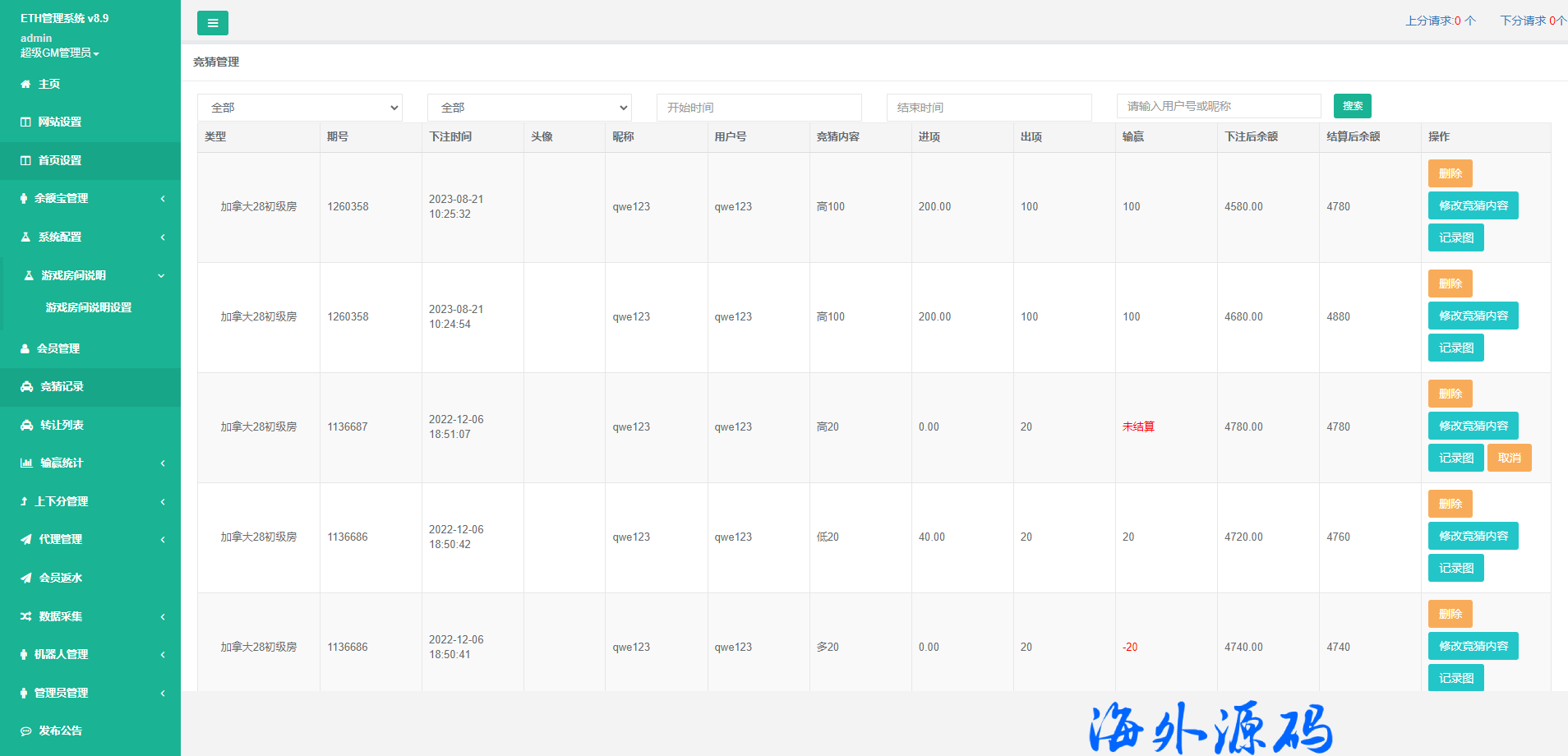This screenshot has height=756, width=1568.
Task: Go to 转让列表 in the sidebar
Action: [62, 425]
